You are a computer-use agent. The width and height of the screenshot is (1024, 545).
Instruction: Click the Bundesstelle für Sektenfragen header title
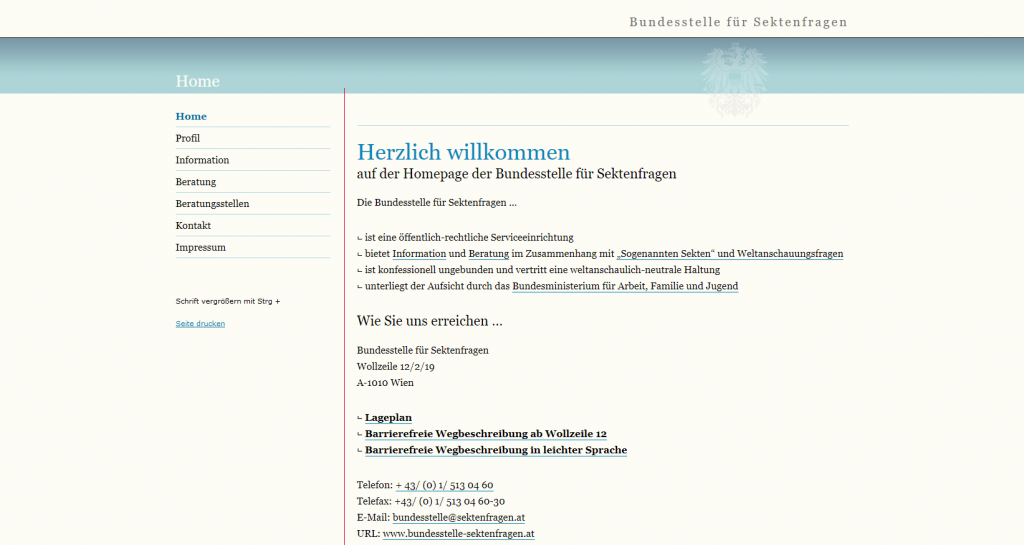click(738, 22)
